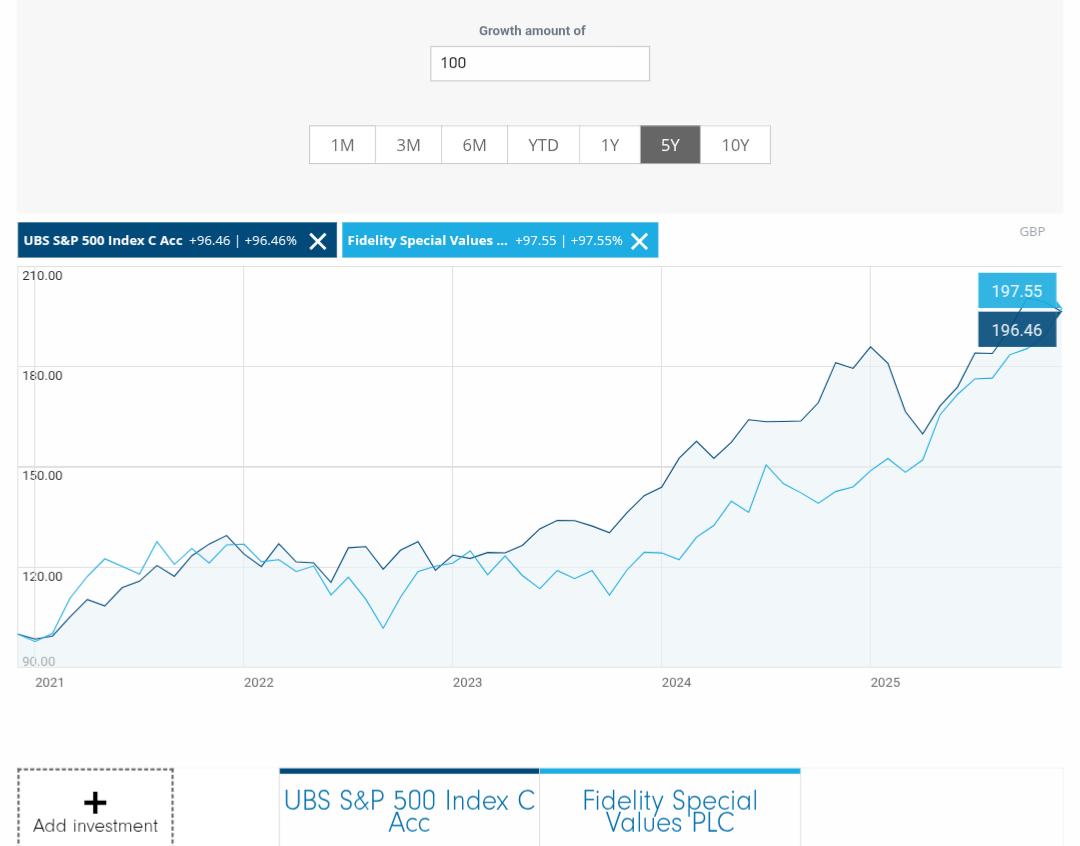Click the 90.00 y-axis label

[x=39, y=661]
